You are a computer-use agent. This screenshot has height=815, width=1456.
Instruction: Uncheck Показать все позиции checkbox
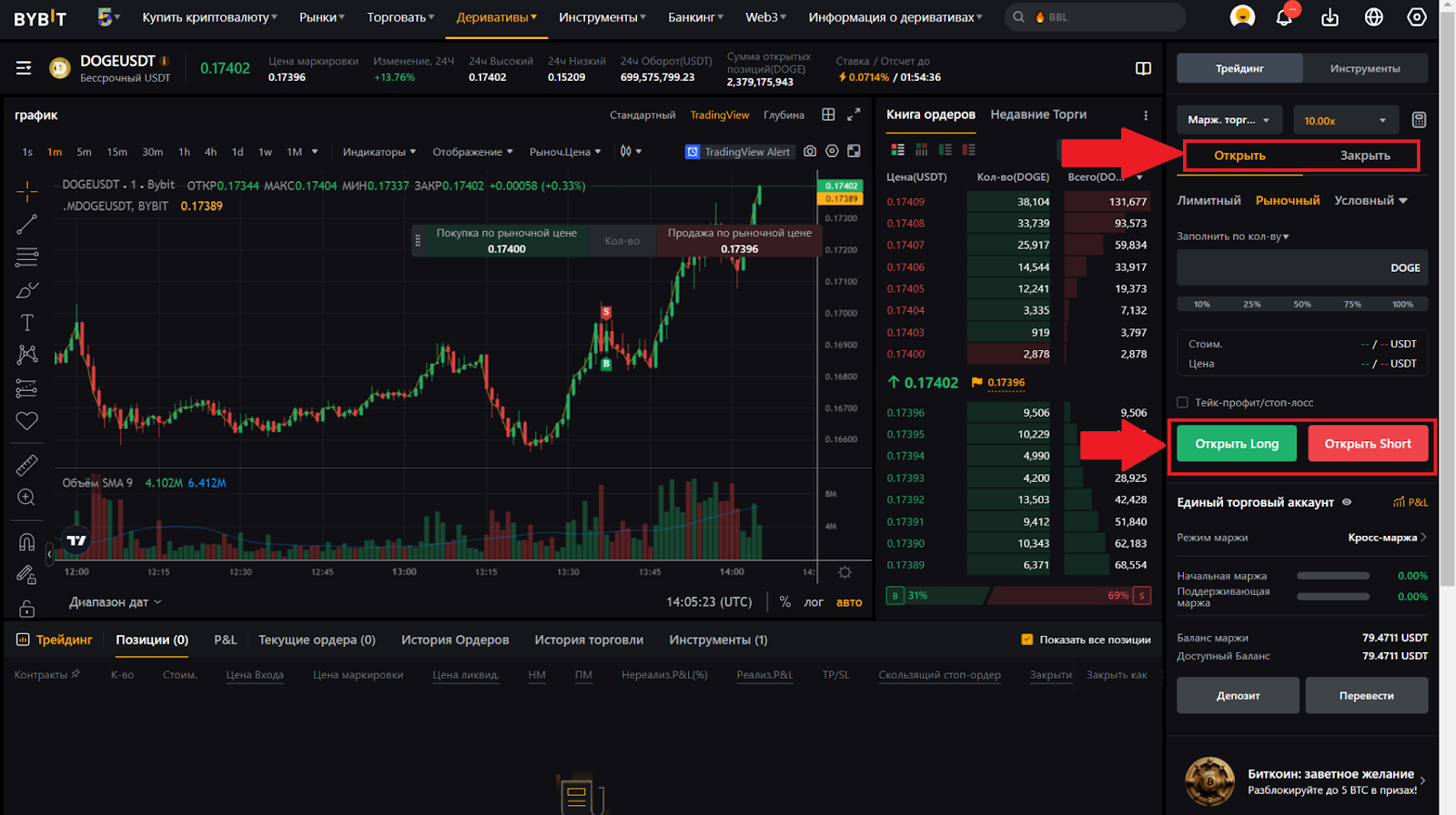1027,639
